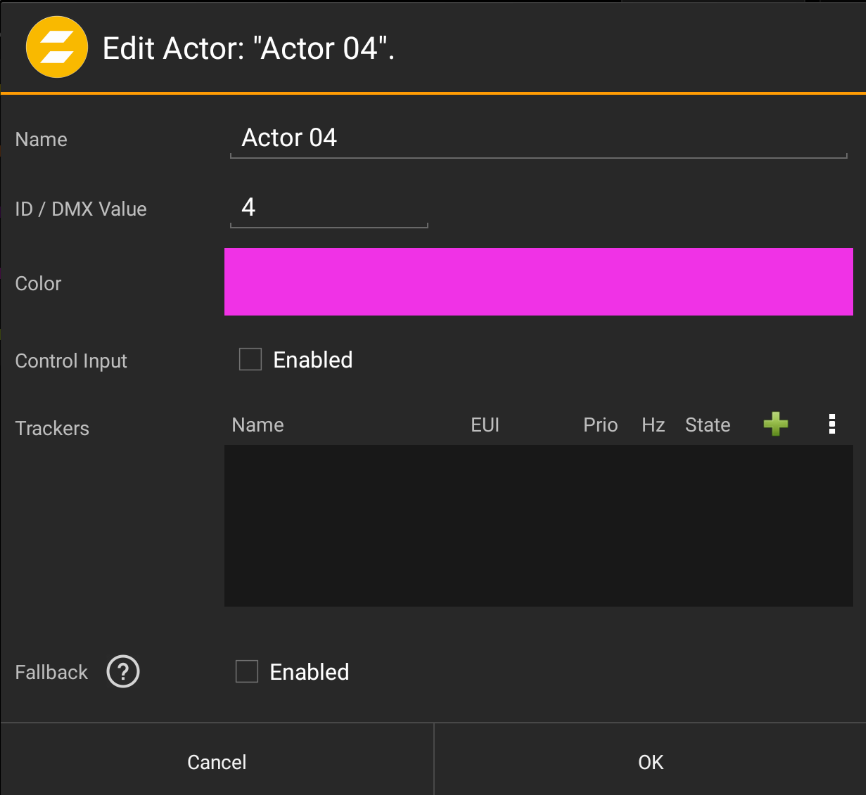Screen dimensions: 866x795
Task: Dismiss the dialog with Cancel
Action: point(216,762)
